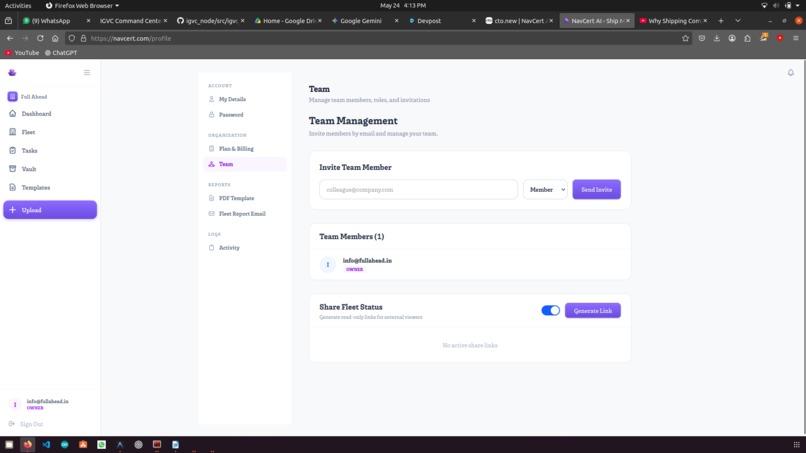Screen dimensions: 806x453
Task: Open Templates in the sidebar
Action: click(x=50, y=188)
